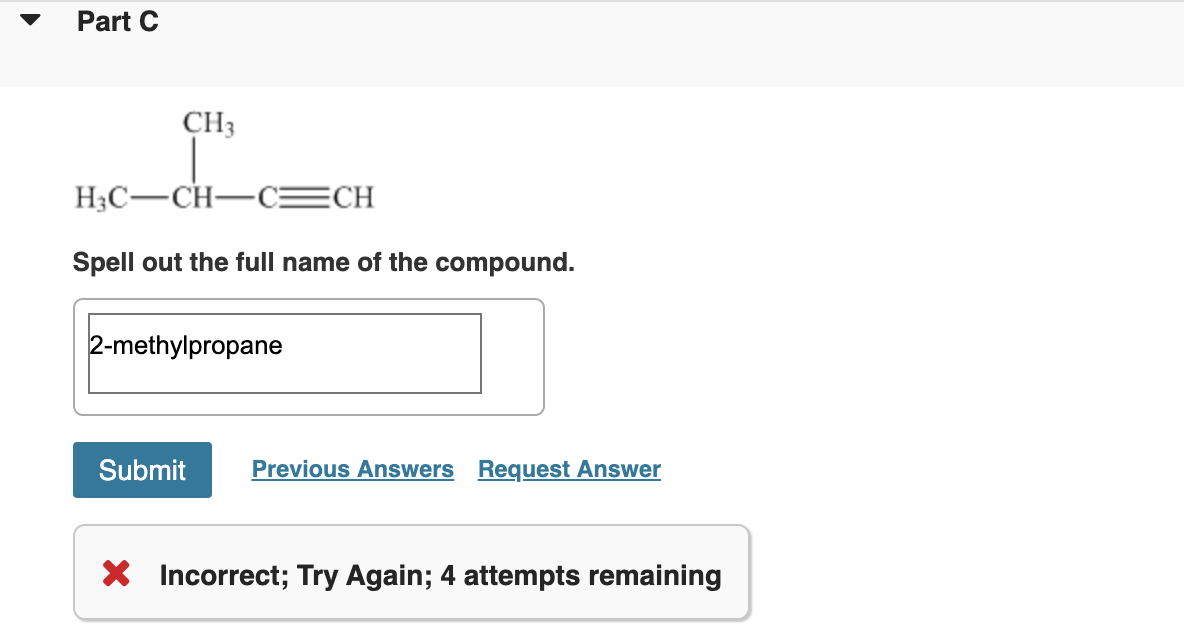The width and height of the screenshot is (1184, 642).
Task: Select the text 2-methylpropane
Action: [x=184, y=345]
